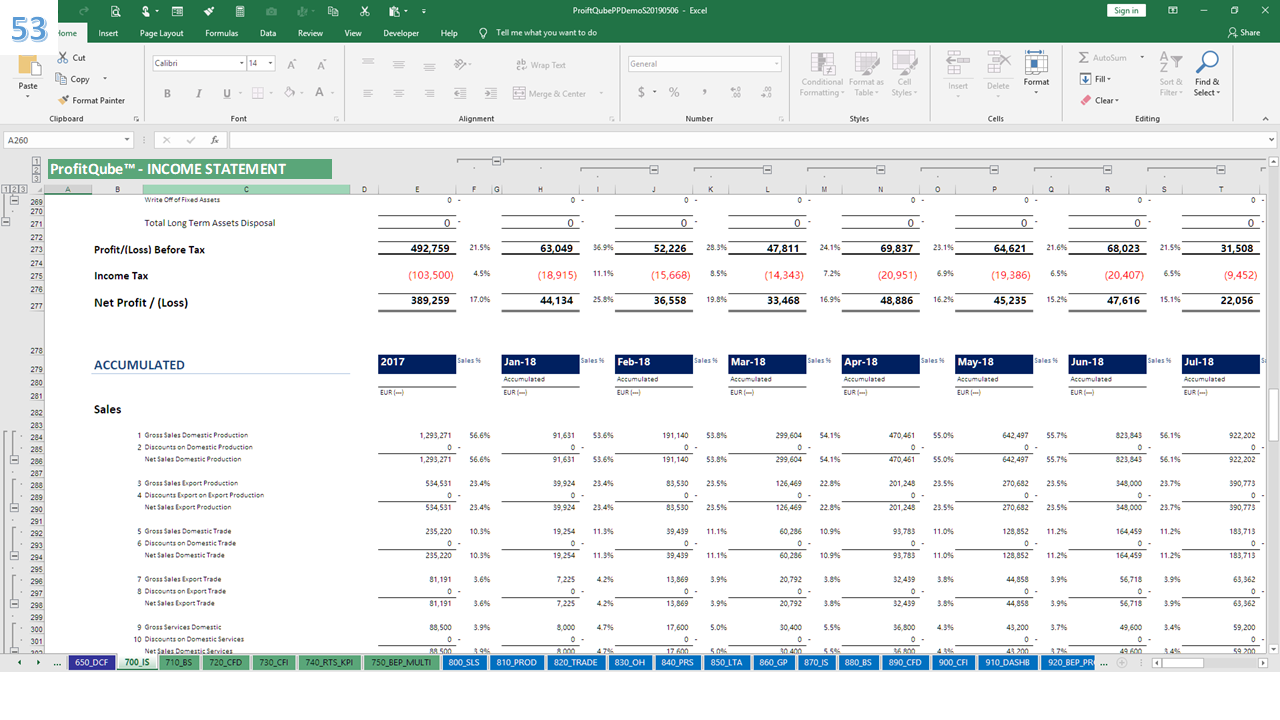Click the Format Painter button
This screenshot has height=720, width=1280.
point(91,100)
